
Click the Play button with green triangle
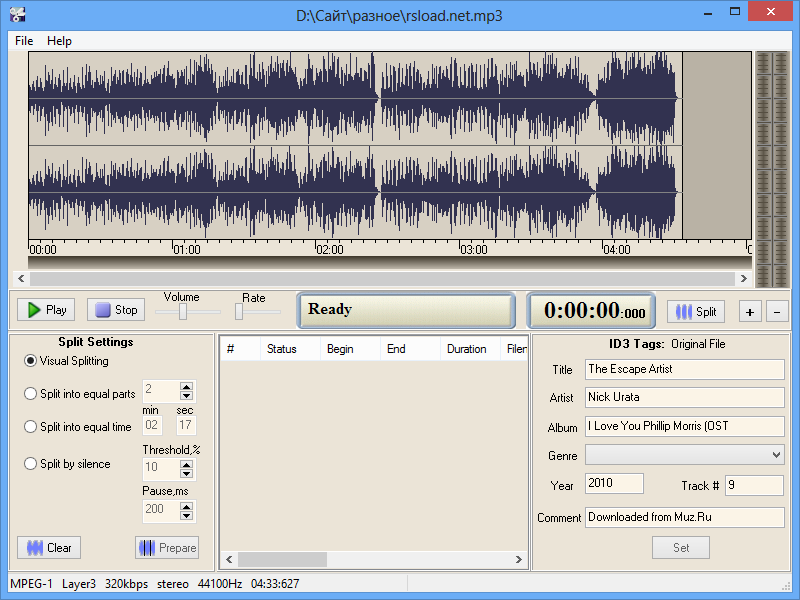46,310
